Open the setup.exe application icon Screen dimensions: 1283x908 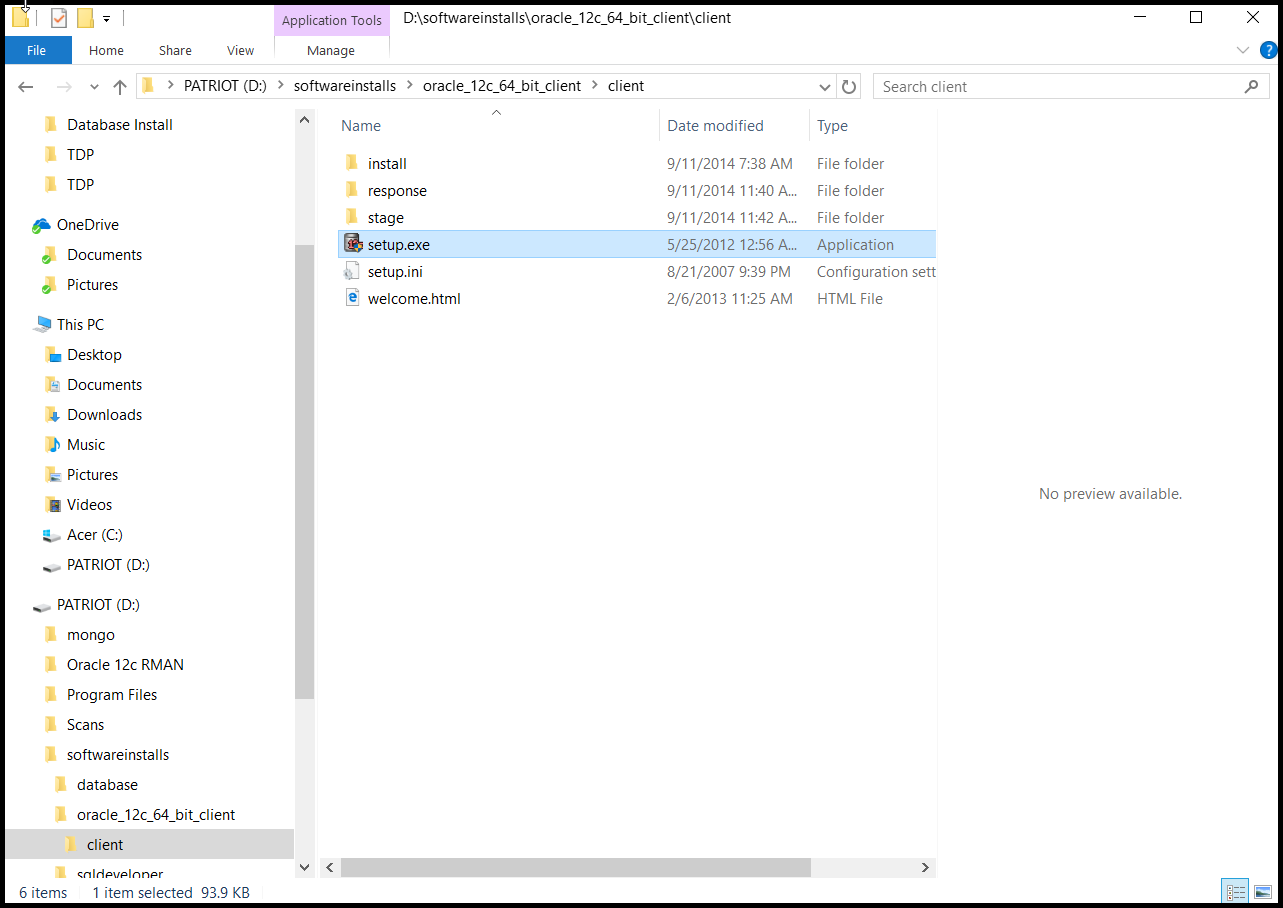[352, 244]
